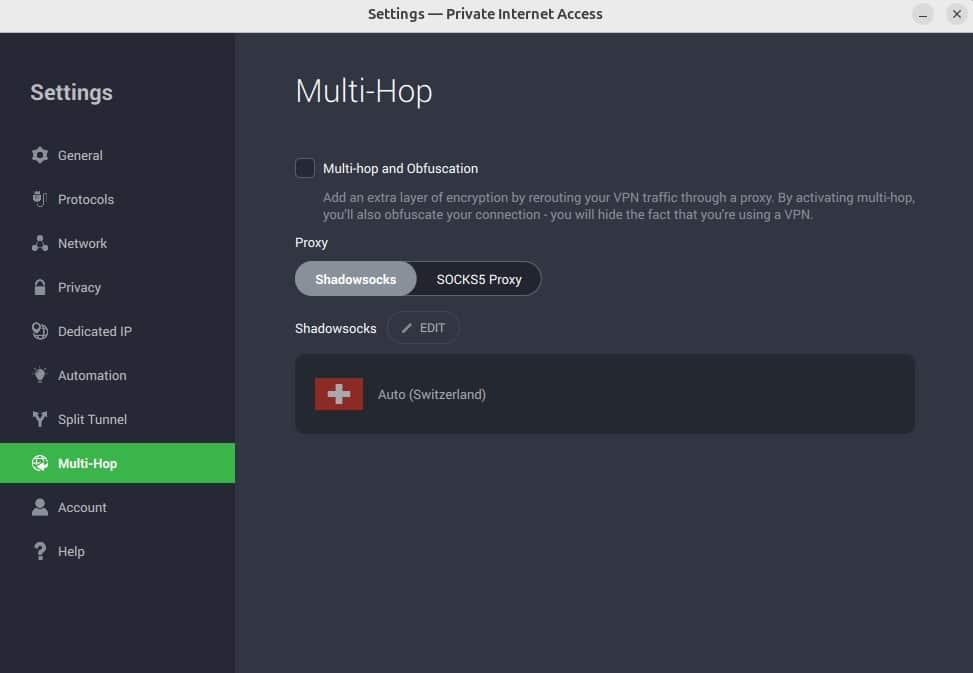The image size is (973, 673).
Task: Switch proxy type to SOCKS5 Proxy
Action: click(x=478, y=279)
